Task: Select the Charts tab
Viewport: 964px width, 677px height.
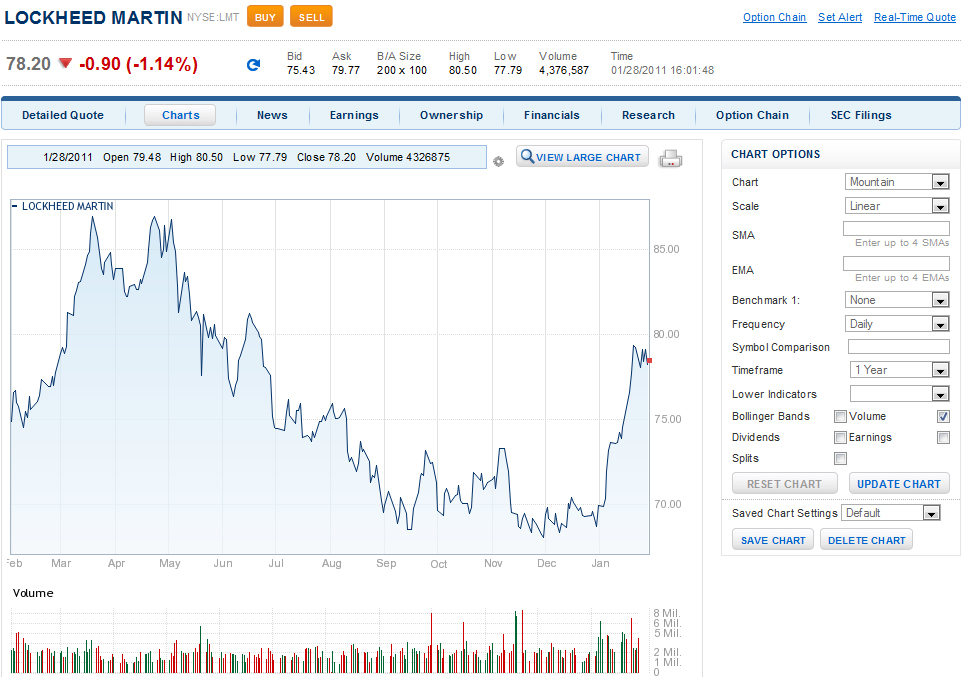Action: pyautogui.click(x=180, y=115)
